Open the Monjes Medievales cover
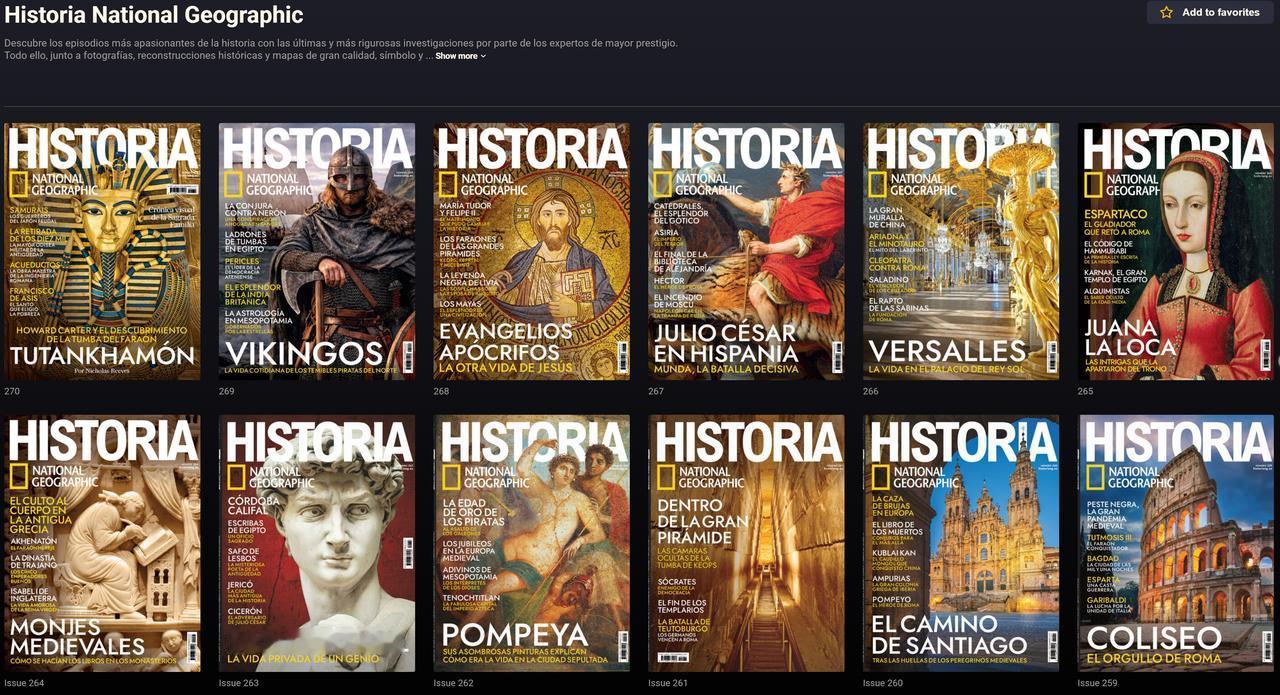Image resolution: width=1280 pixels, height=695 pixels. coord(102,543)
